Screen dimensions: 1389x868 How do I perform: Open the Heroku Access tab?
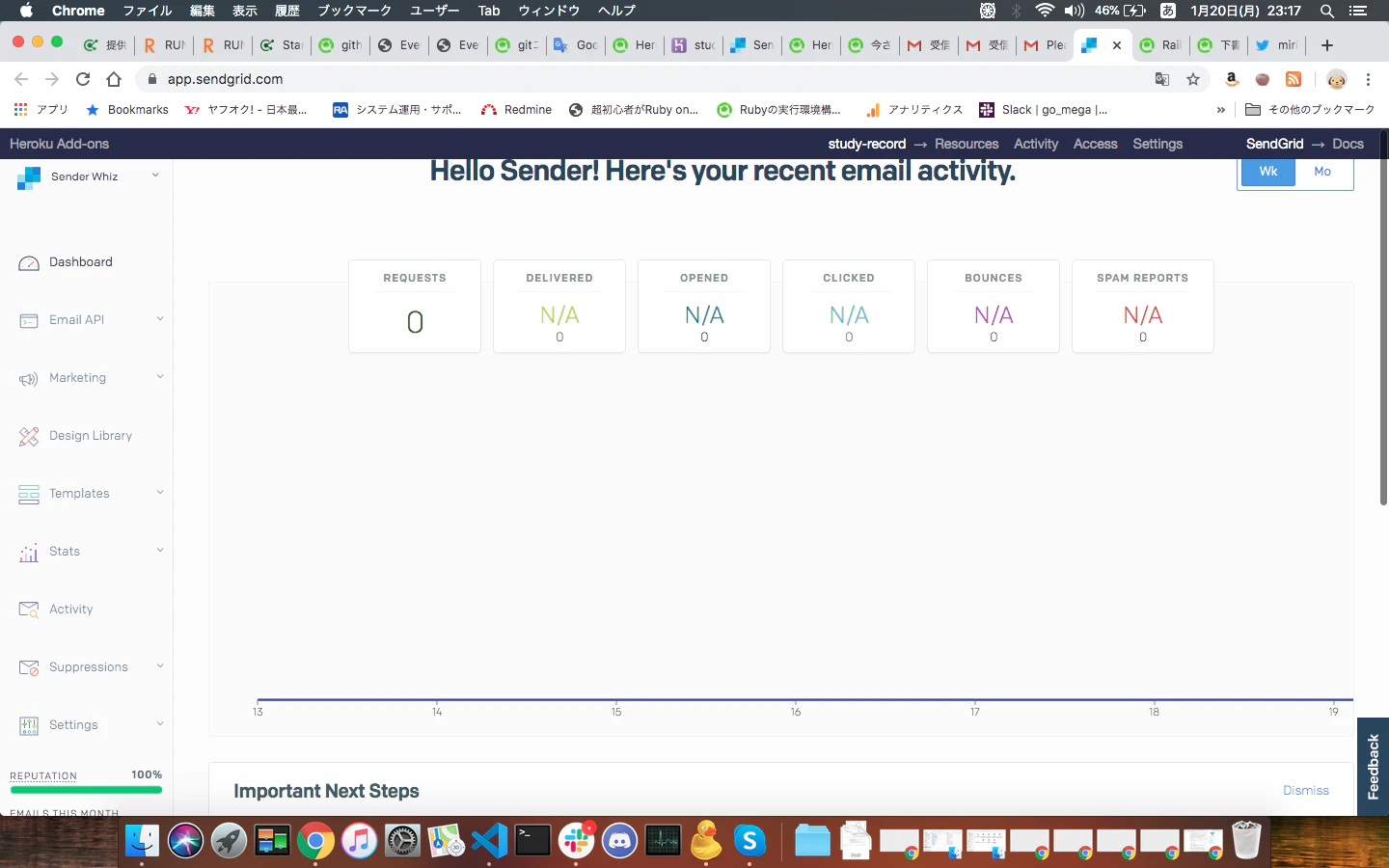(x=1095, y=144)
